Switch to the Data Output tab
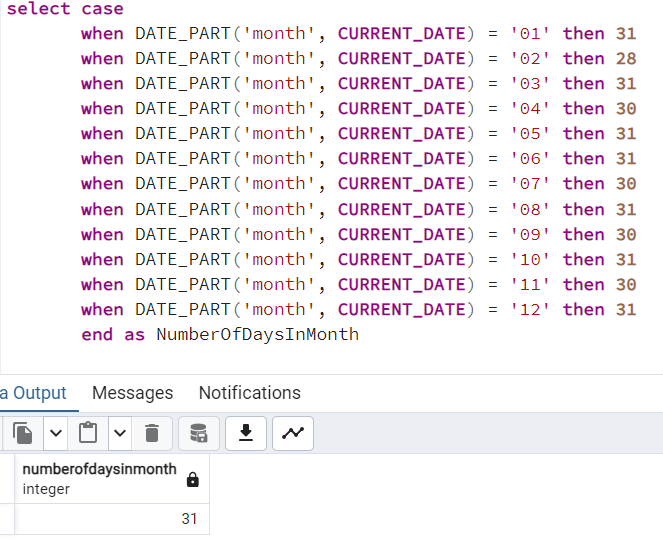The image size is (663, 542). pyautogui.click(x=34, y=393)
